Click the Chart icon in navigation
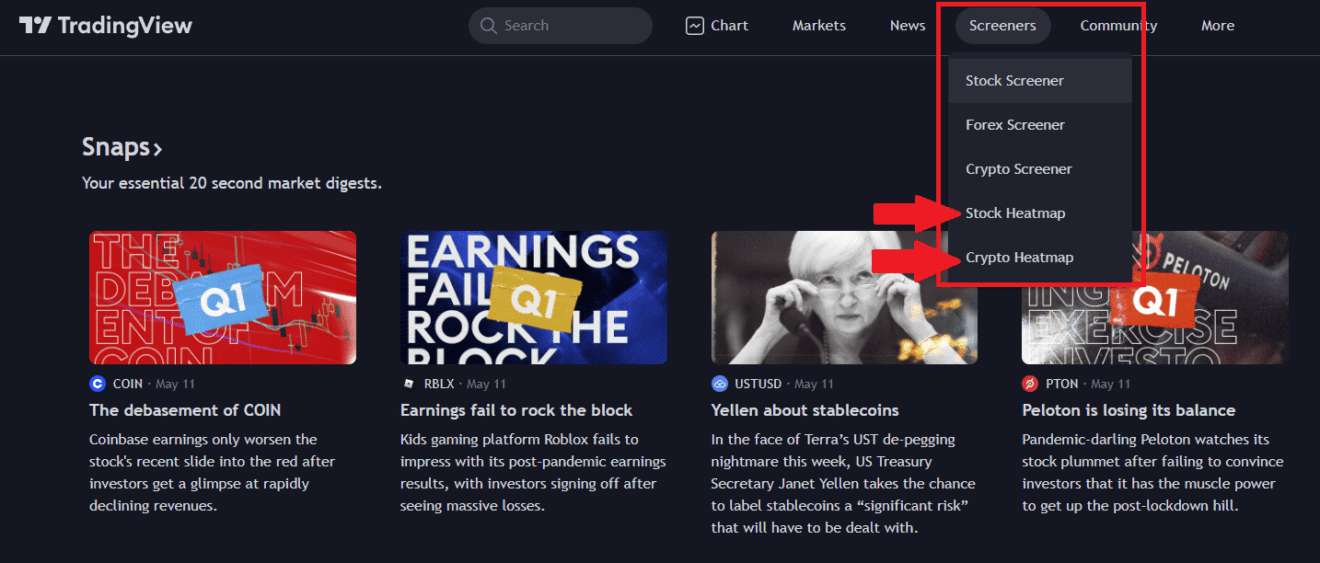This screenshot has width=1320, height=563. (695, 26)
